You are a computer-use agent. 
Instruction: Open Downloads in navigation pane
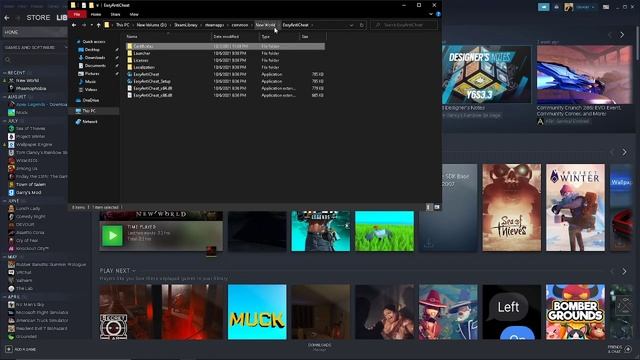[95, 58]
